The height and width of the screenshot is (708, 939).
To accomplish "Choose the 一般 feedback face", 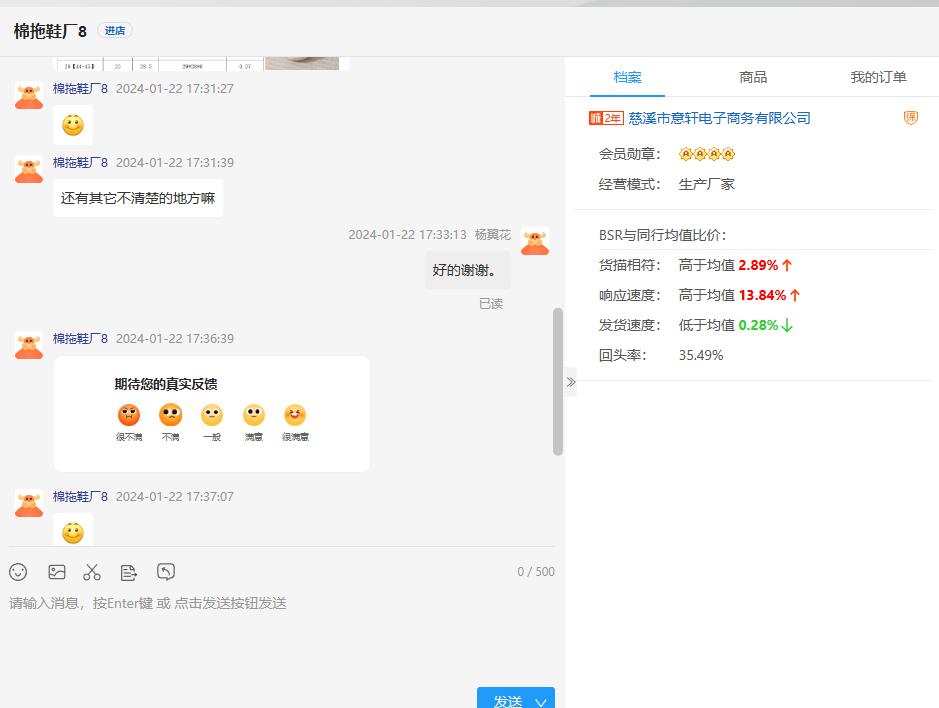I will pos(212,415).
